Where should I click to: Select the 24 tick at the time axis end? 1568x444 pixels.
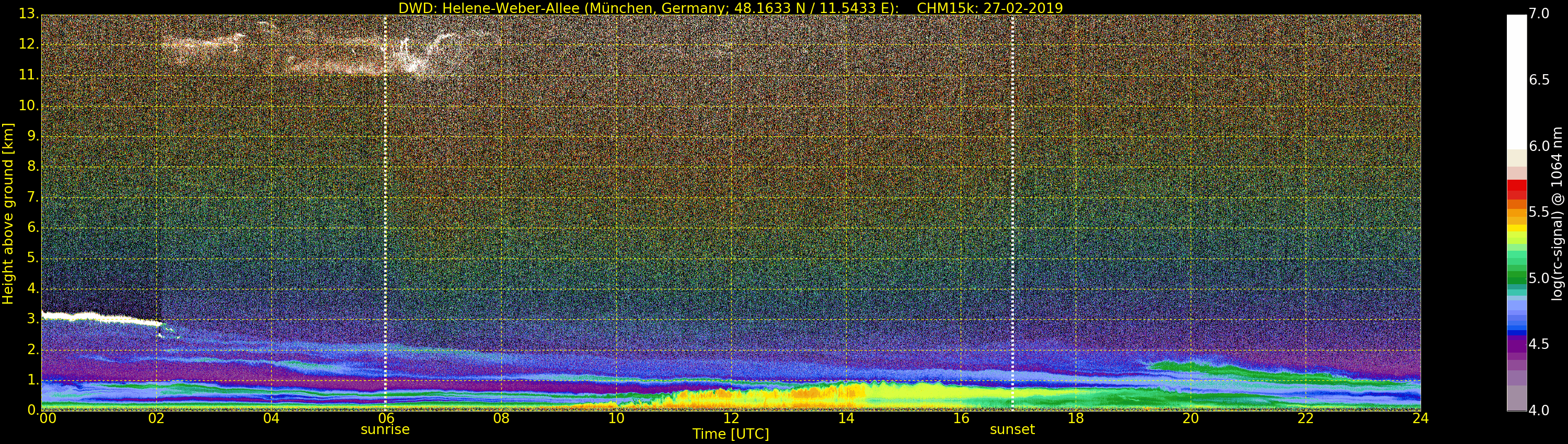1420,418
